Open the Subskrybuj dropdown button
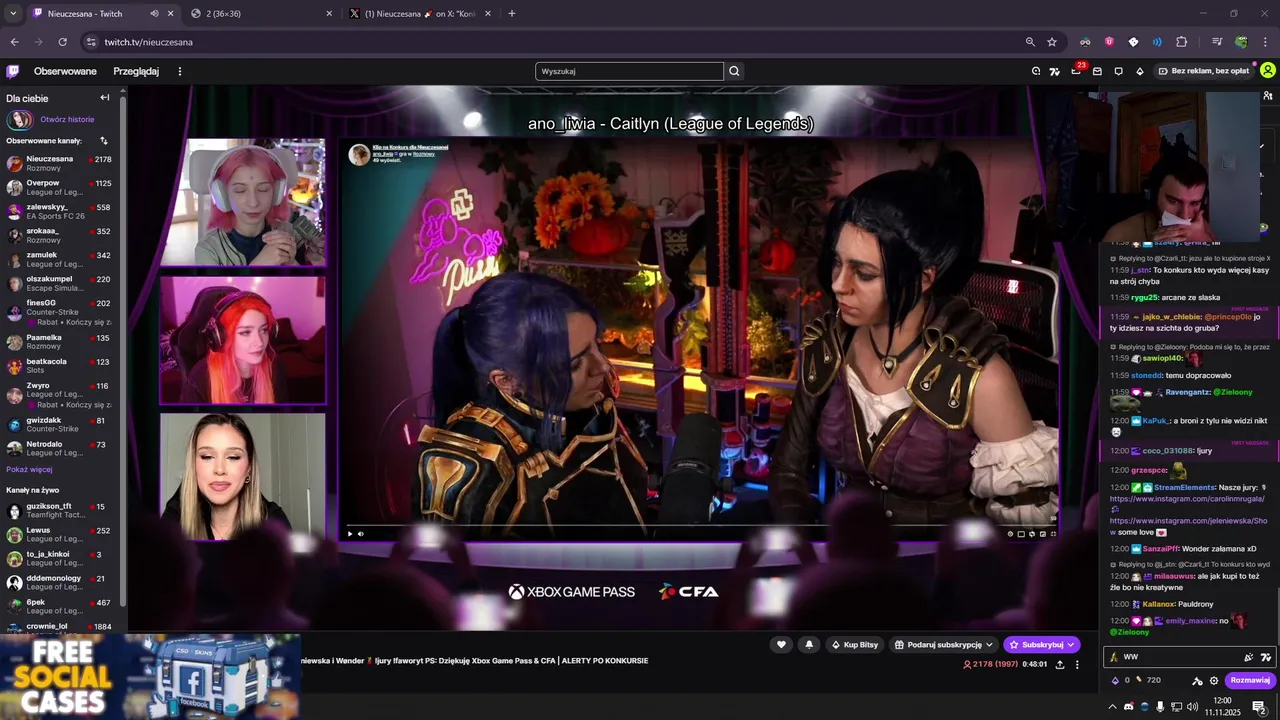Screen dimensions: 1280x720 (x=1041, y=645)
